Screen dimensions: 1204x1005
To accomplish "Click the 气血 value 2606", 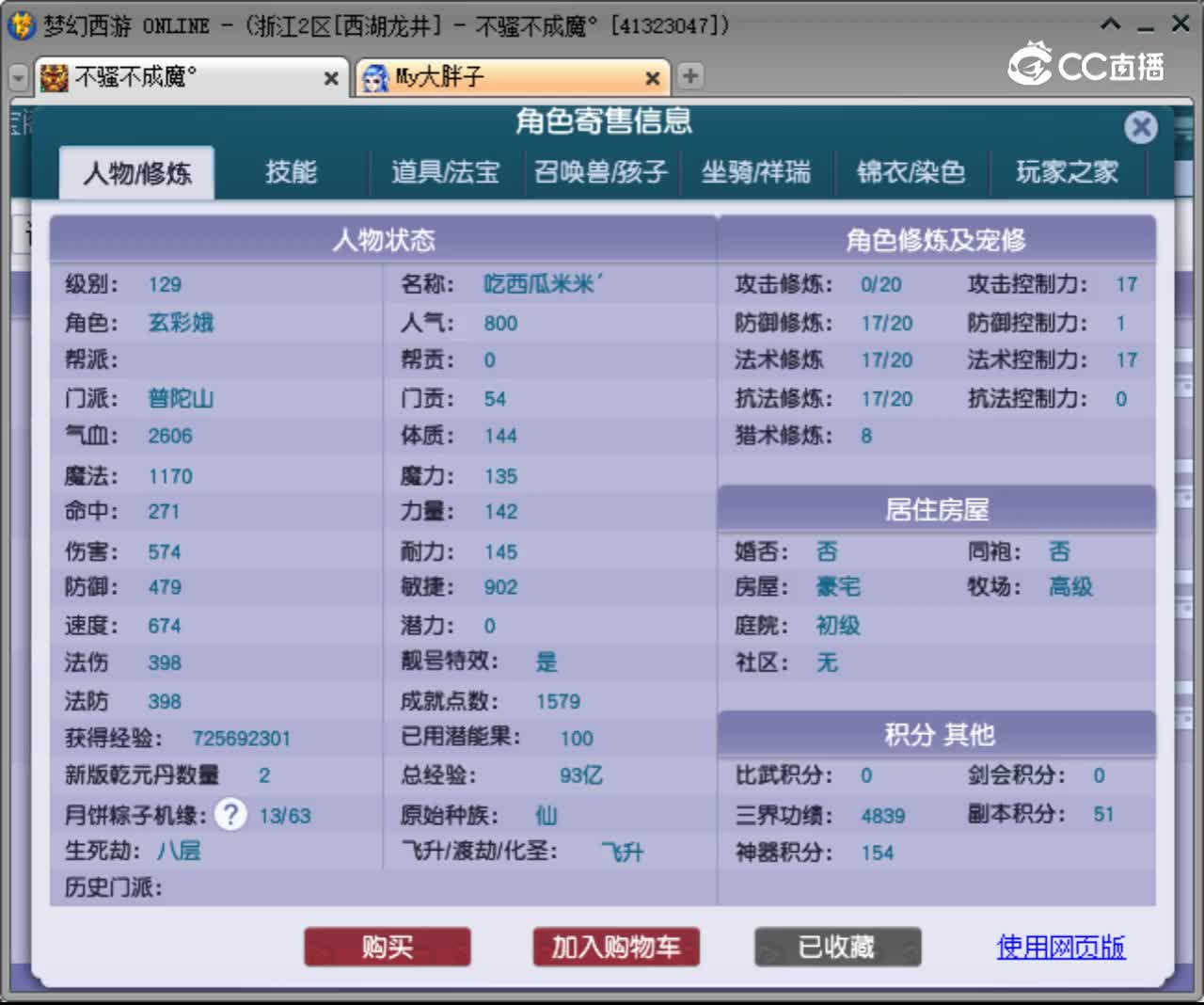I will (x=170, y=436).
